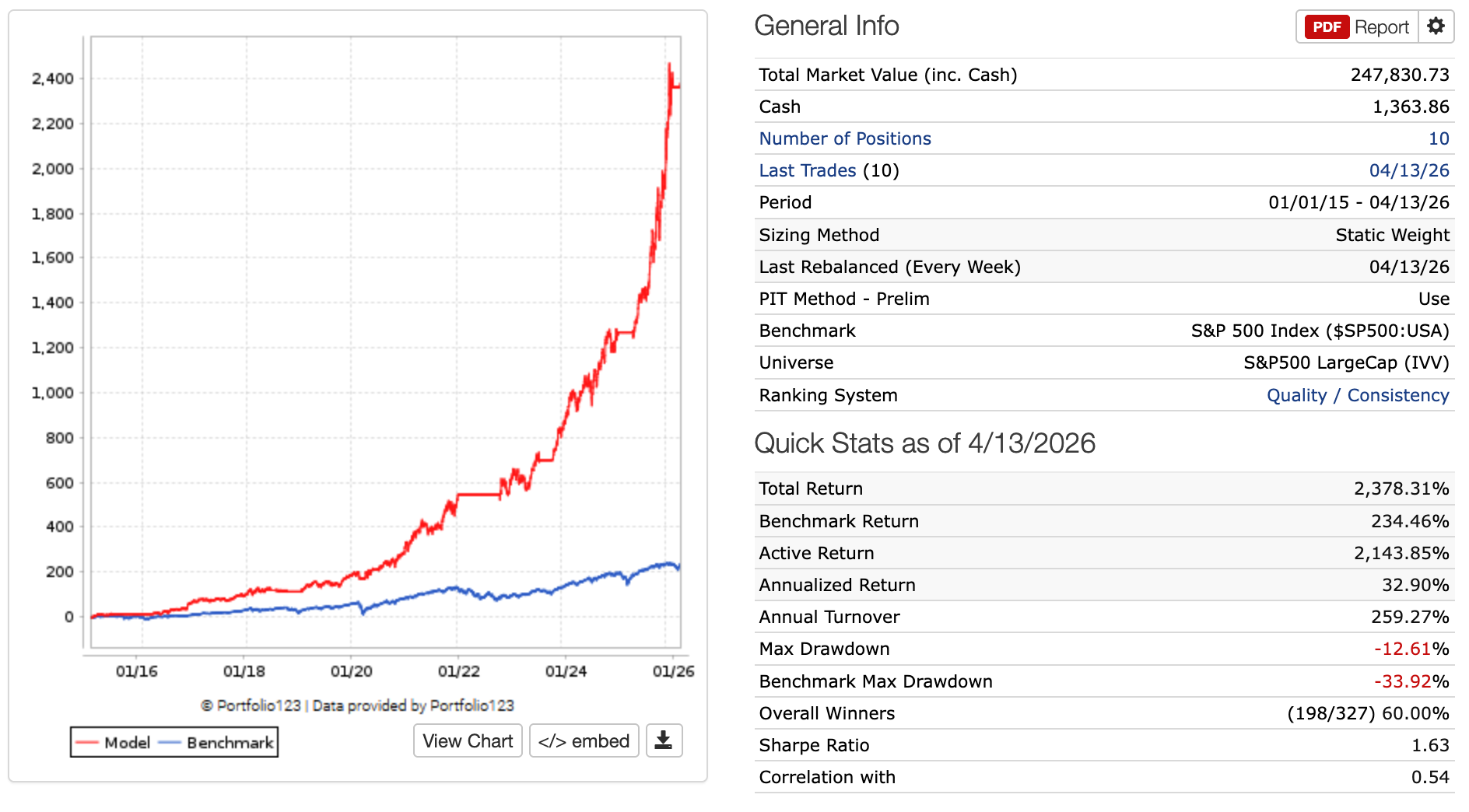The width and height of the screenshot is (1469, 812).
Task: Click the Last Rebalanced (Every Week) label
Action: (x=889, y=267)
